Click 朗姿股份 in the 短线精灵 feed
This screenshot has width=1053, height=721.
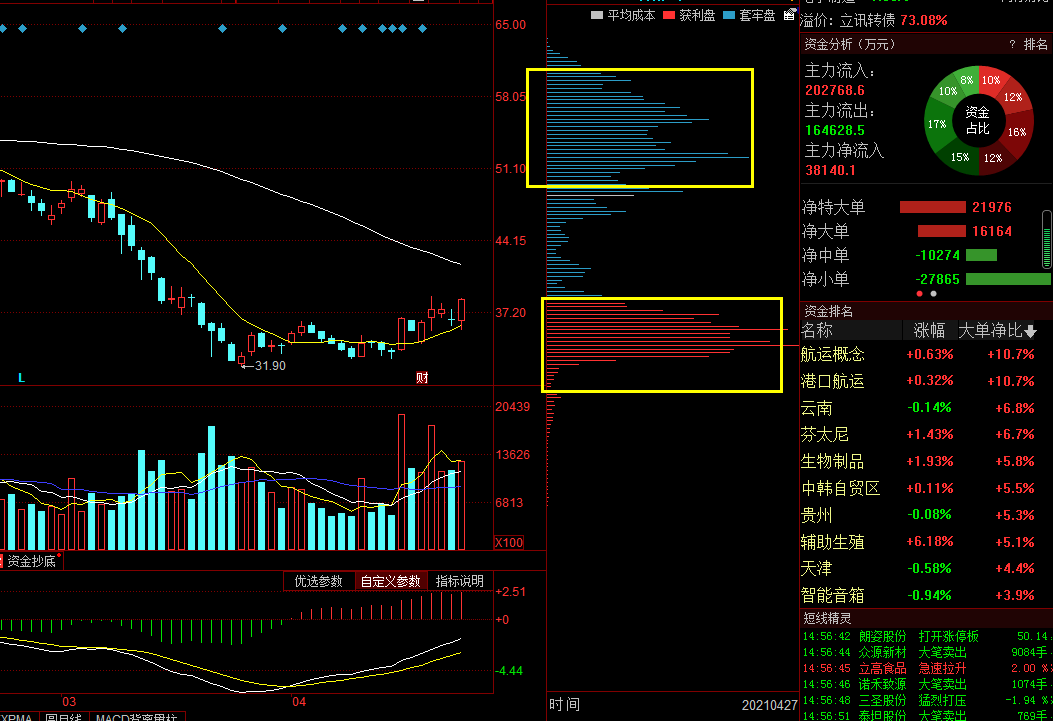coord(882,636)
